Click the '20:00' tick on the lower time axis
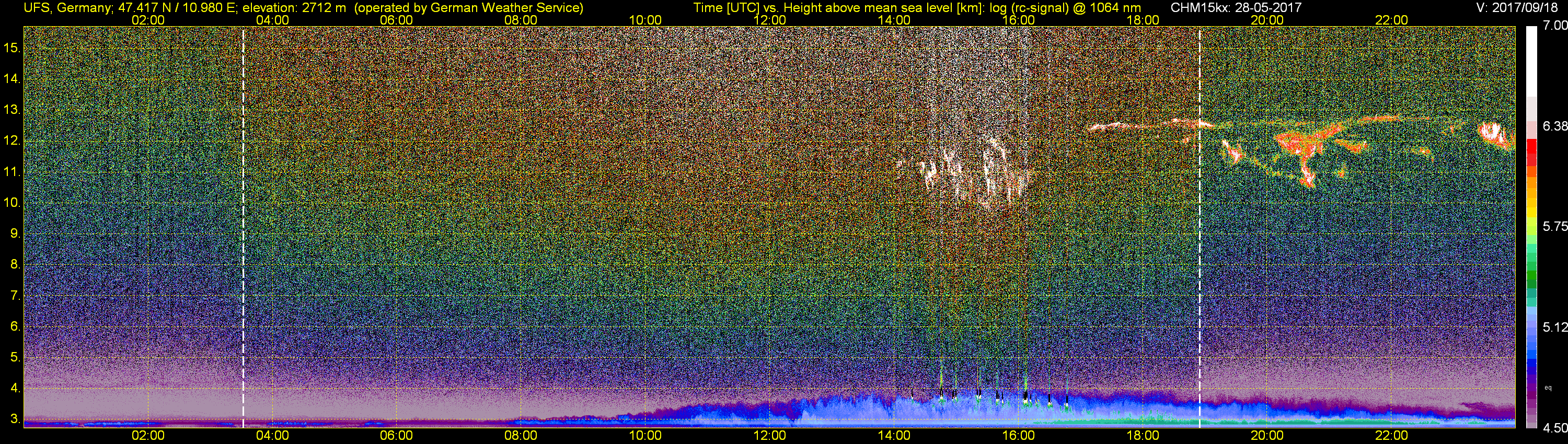1568x444 pixels. [1267, 436]
